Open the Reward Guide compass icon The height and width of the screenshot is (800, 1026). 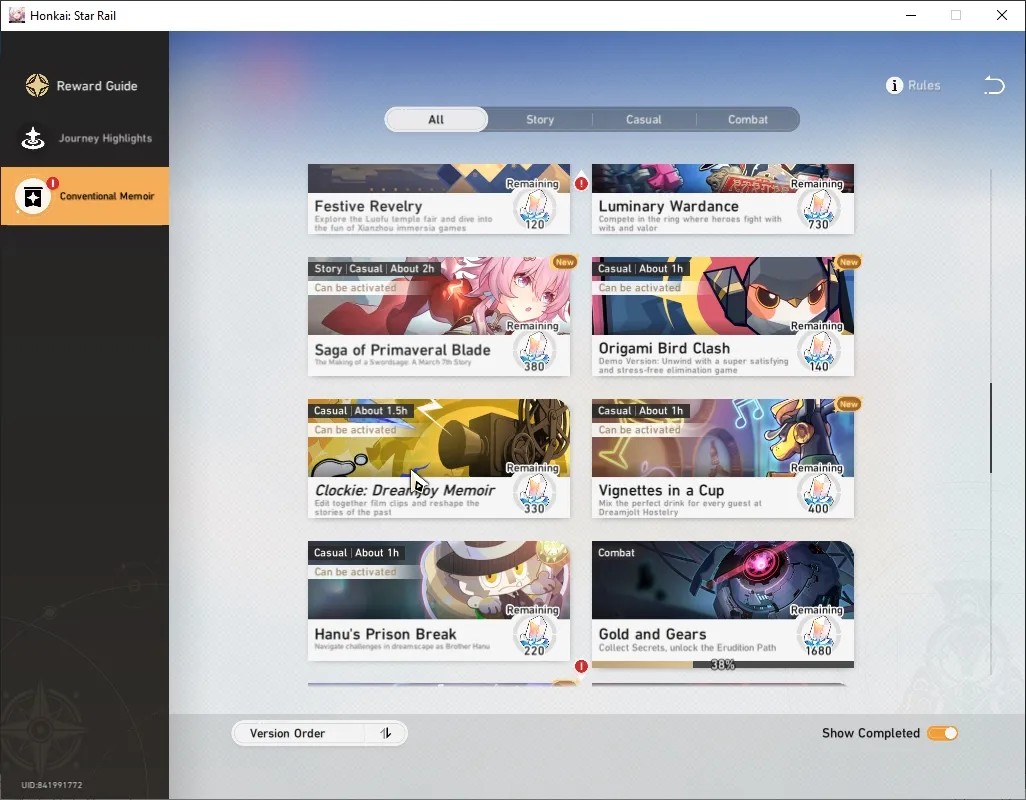coord(37,85)
